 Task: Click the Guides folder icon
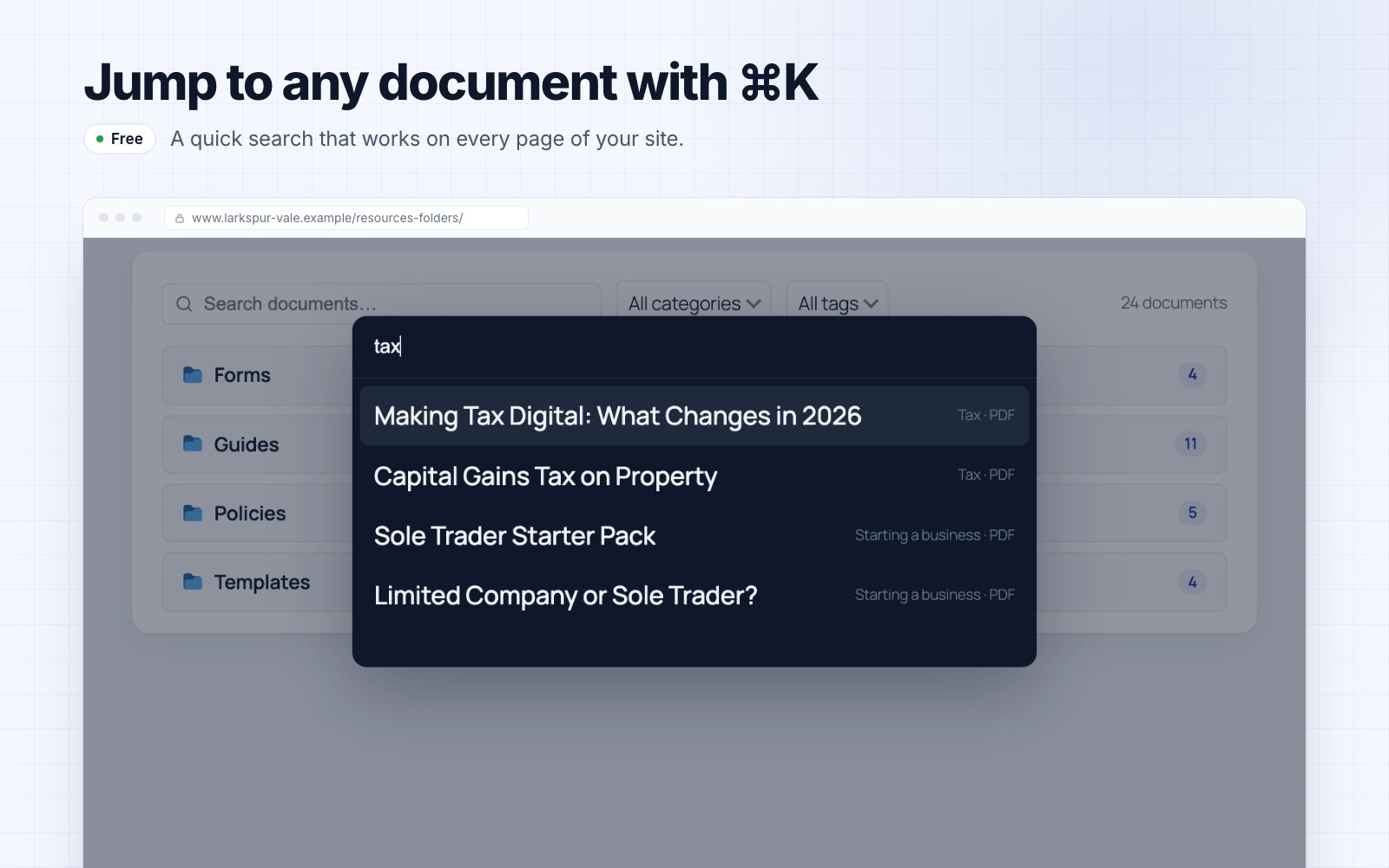tap(193, 444)
